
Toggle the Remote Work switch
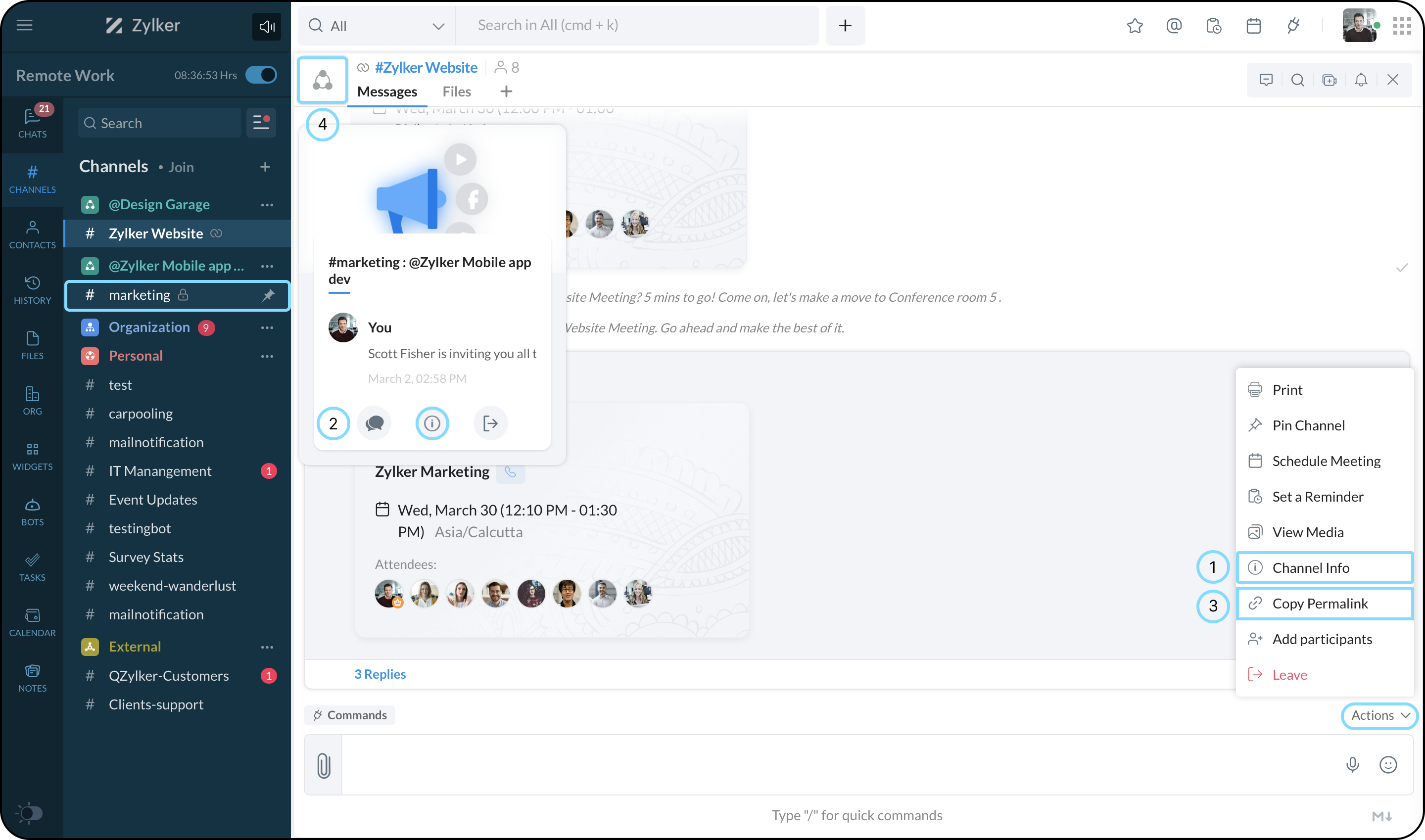tap(261, 75)
